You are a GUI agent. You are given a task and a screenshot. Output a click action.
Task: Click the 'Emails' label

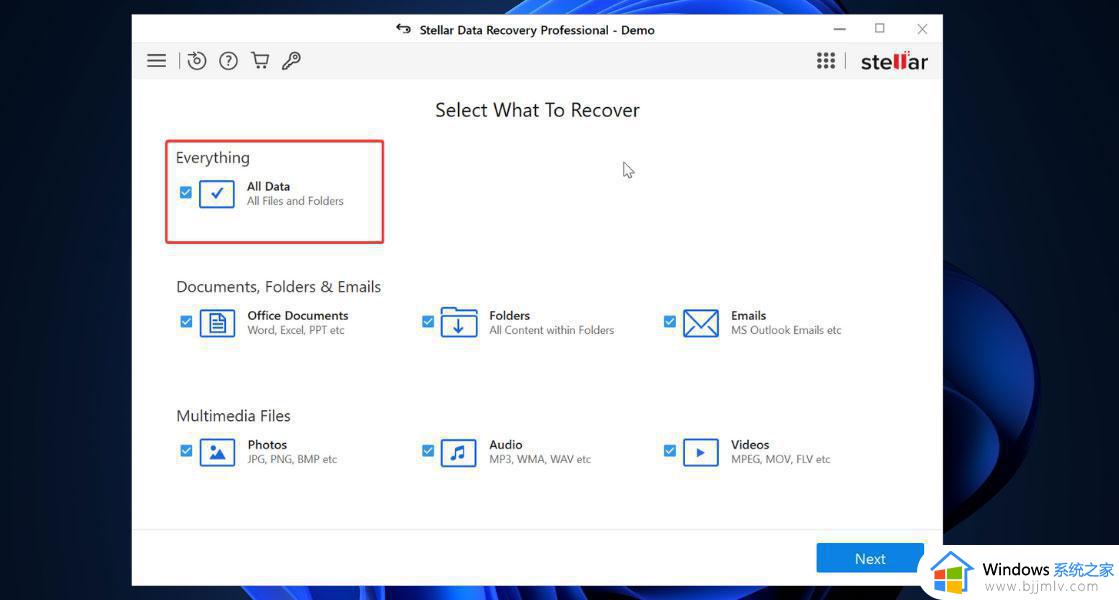[749, 315]
